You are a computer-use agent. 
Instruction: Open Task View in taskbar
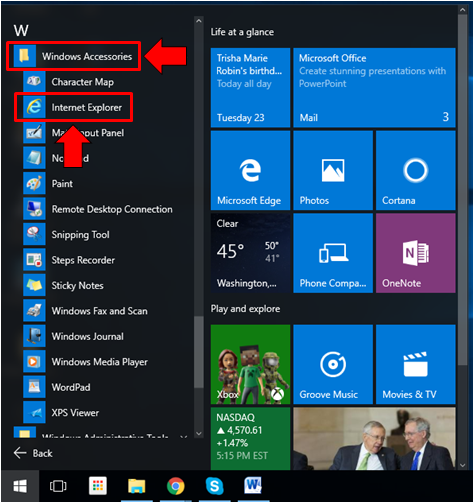58,486
